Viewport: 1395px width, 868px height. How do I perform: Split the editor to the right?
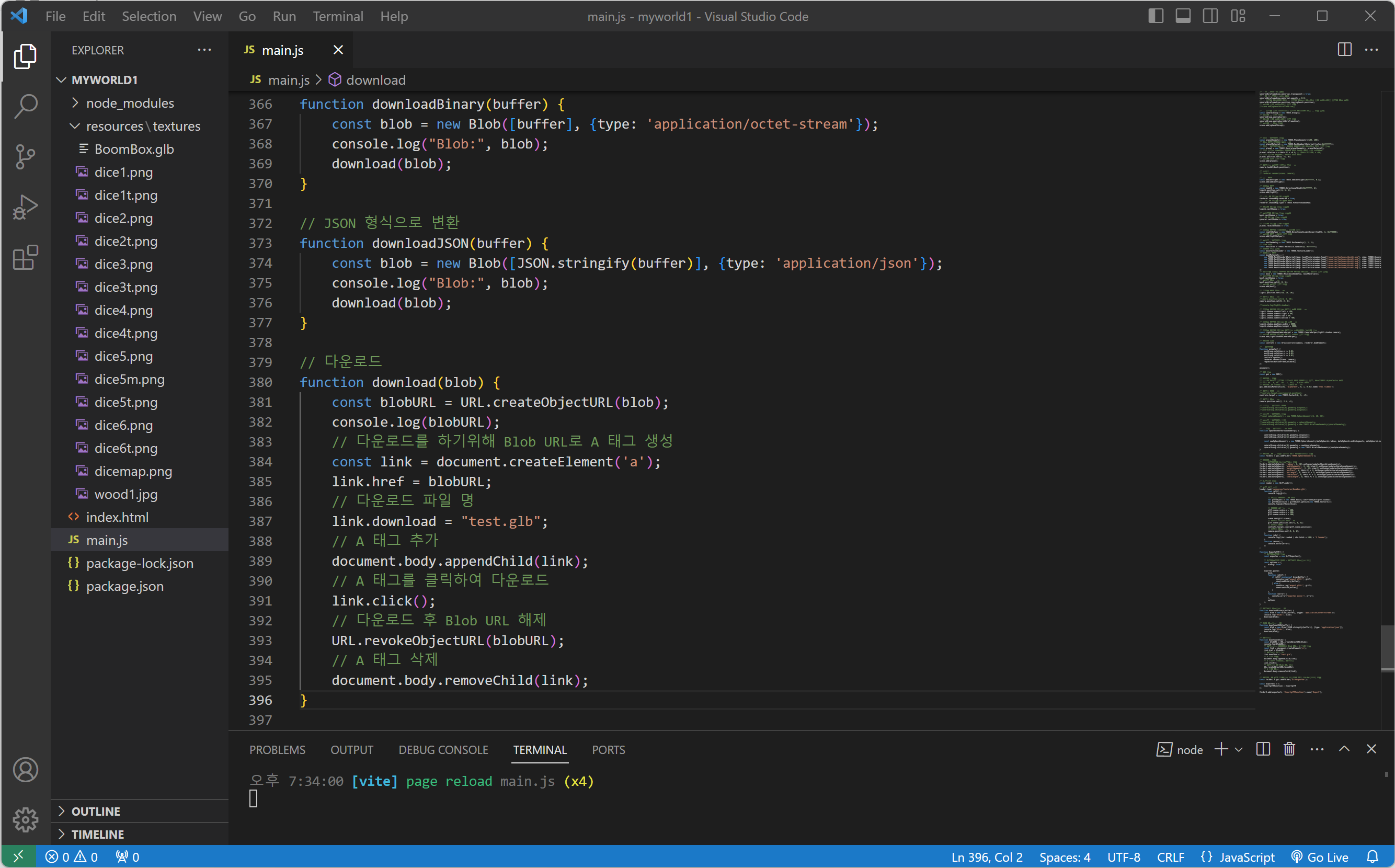pyautogui.click(x=1344, y=50)
